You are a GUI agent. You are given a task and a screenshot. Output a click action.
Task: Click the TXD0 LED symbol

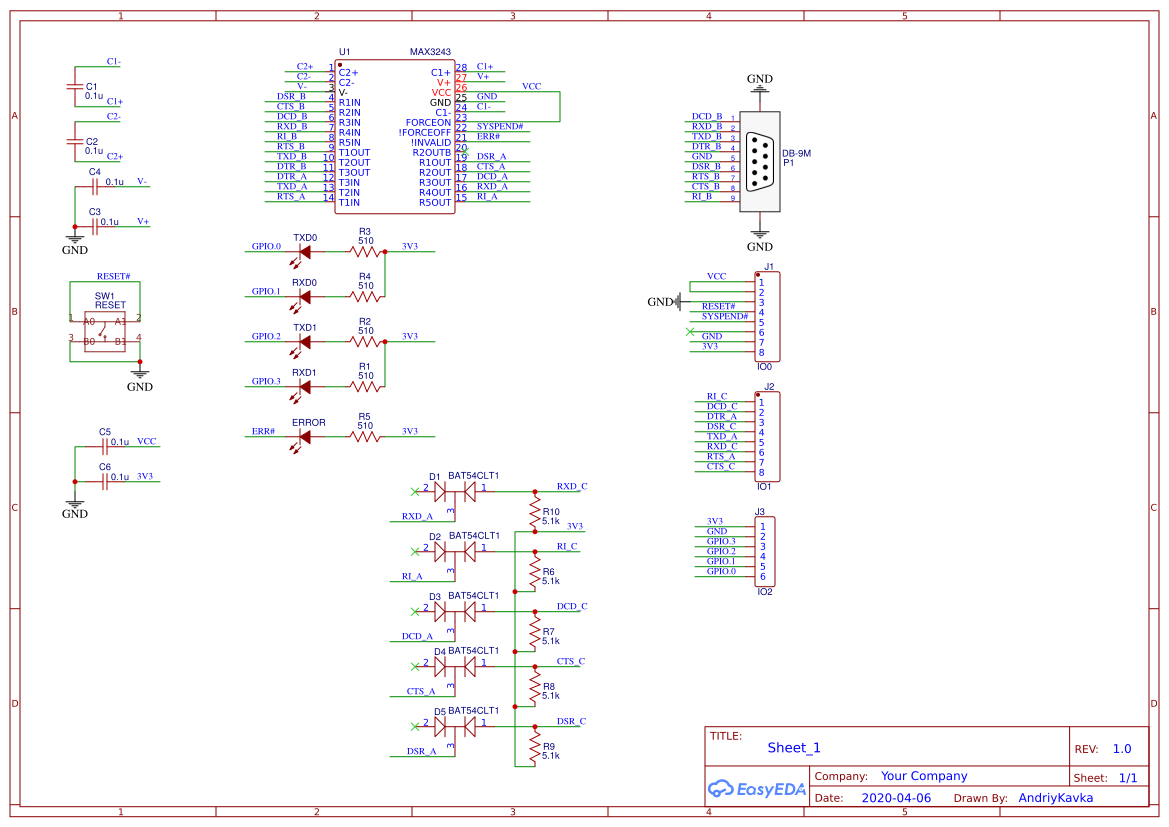tap(304, 250)
